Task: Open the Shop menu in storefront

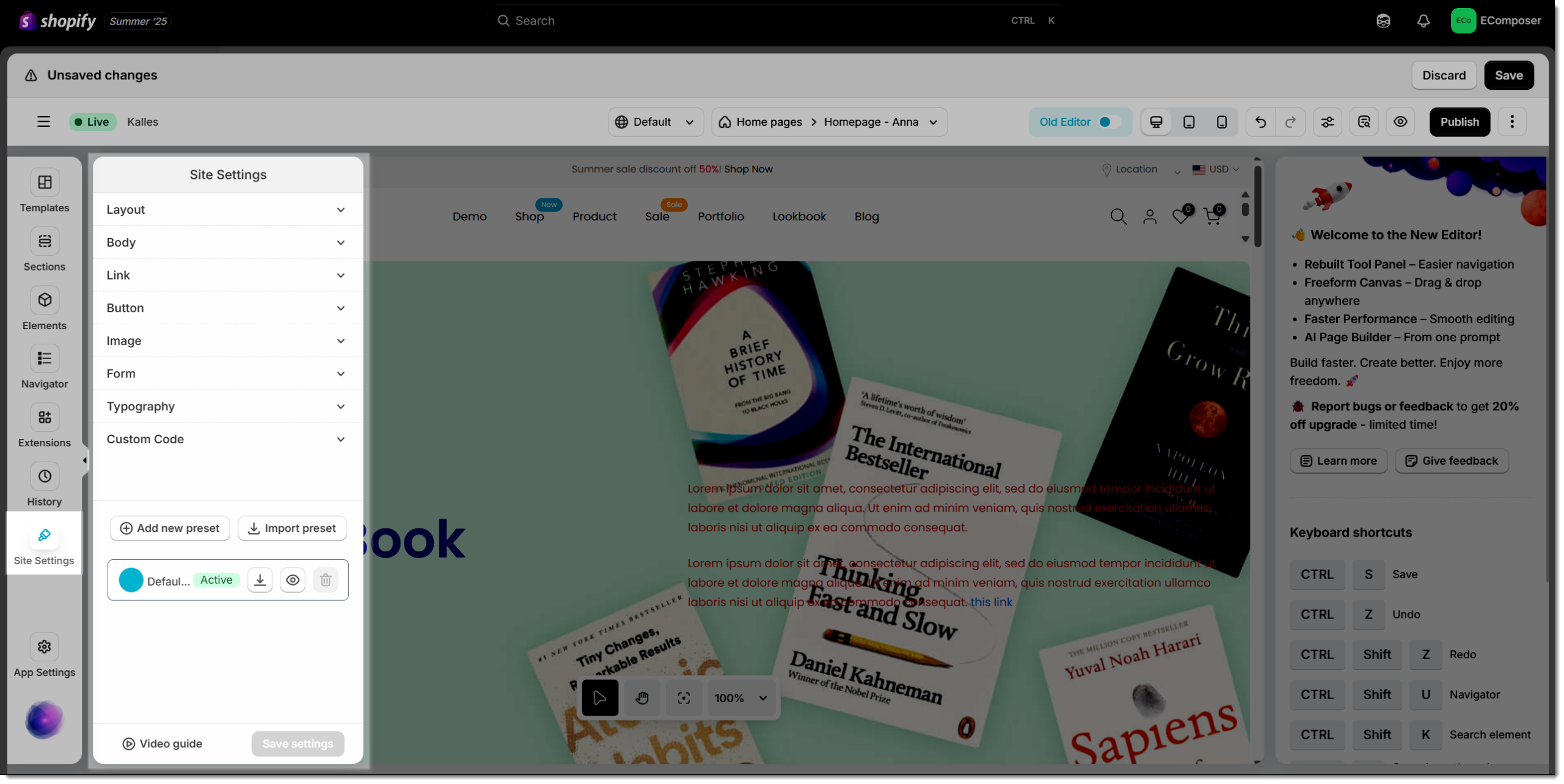Action: tap(530, 217)
